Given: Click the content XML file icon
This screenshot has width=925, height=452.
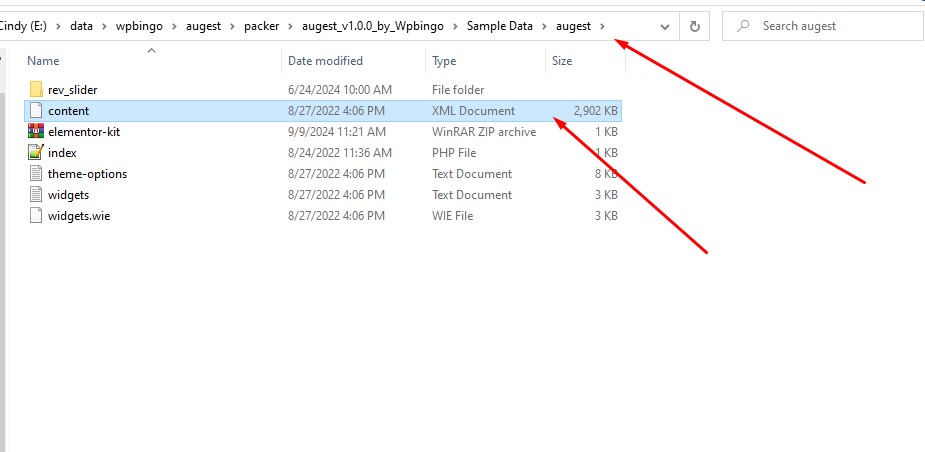Looking at the screenshot, I should point(36,111).
